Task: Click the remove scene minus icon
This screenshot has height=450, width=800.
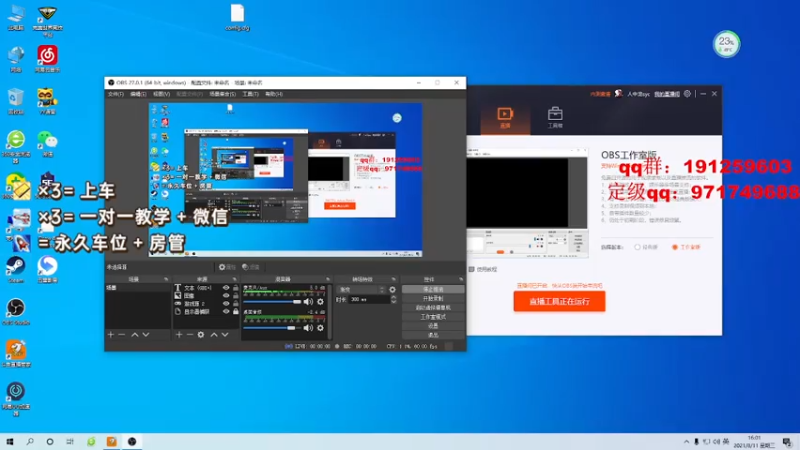Action: 121,335
